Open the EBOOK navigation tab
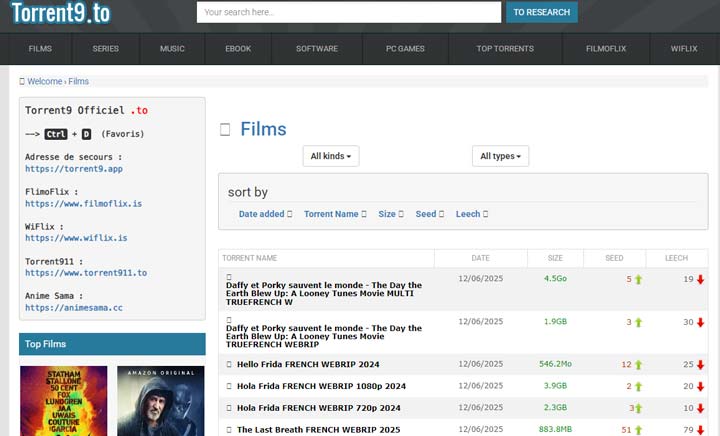Viewport: 720px width, 436px height. [x=238, y=49]
